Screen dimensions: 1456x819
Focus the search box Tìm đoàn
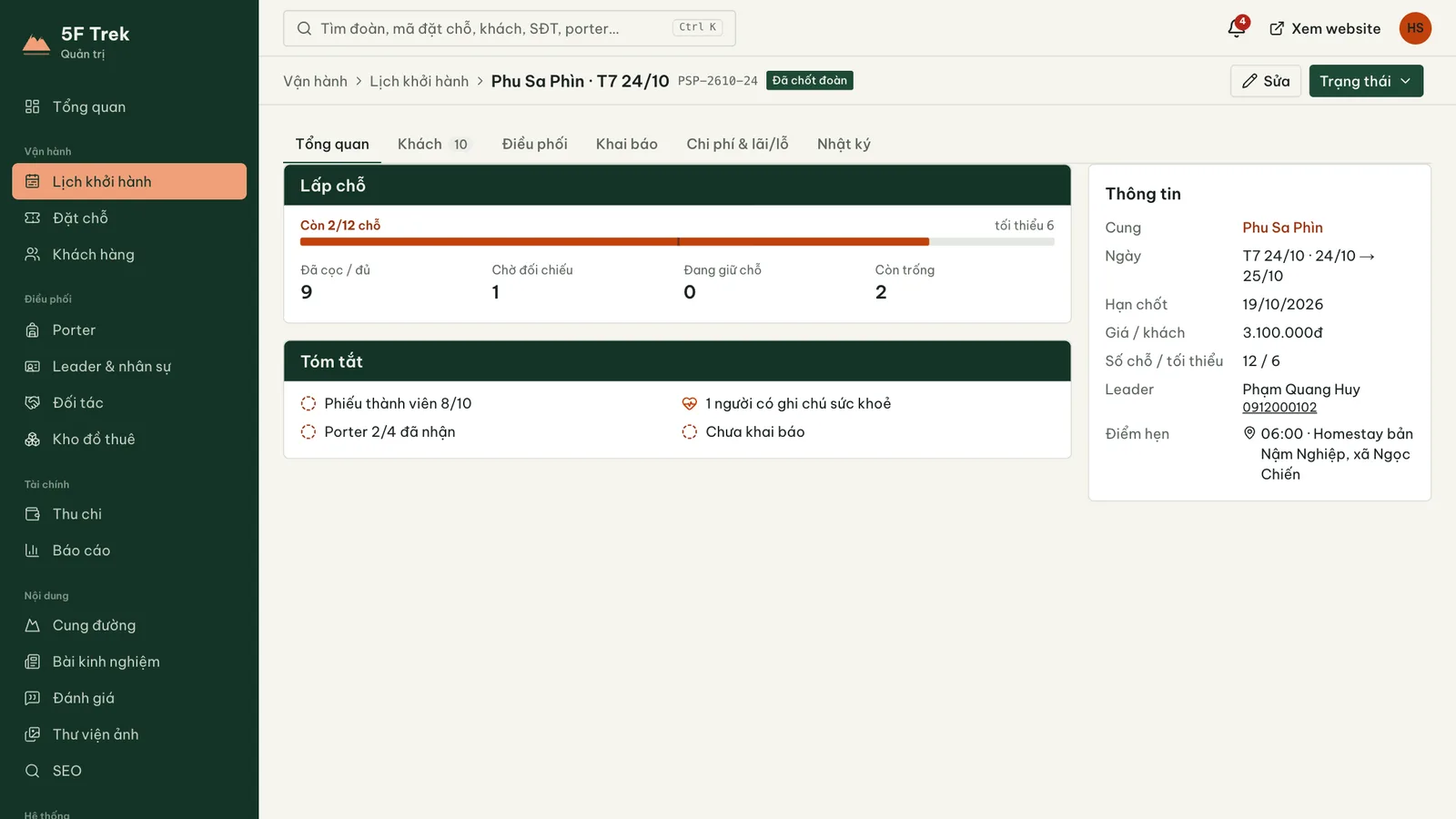pos(510,28)
